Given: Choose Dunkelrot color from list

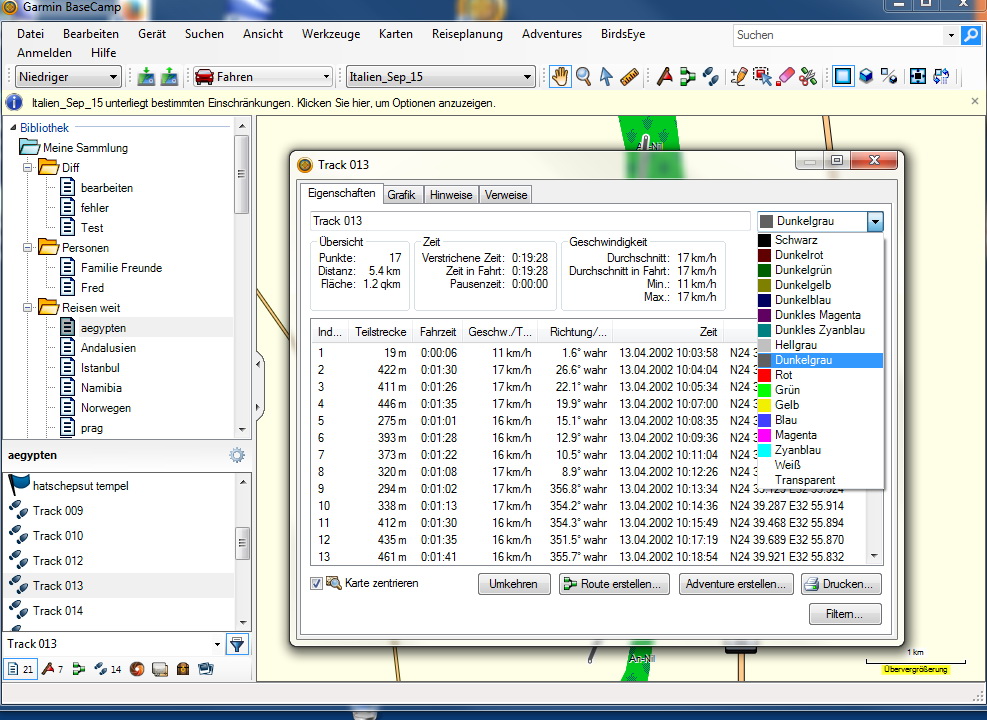Looking at the screenshot, I should coord(821,255).
